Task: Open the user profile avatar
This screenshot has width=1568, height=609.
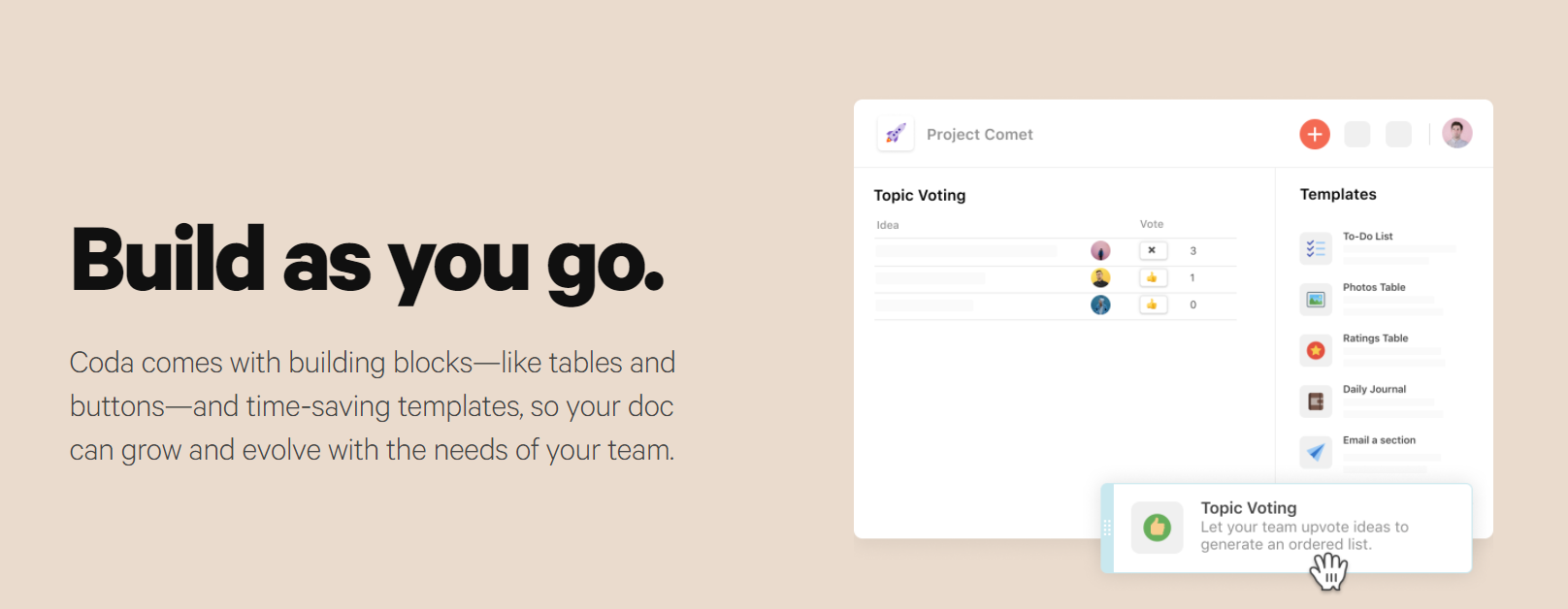Action: pos(1456,134)
